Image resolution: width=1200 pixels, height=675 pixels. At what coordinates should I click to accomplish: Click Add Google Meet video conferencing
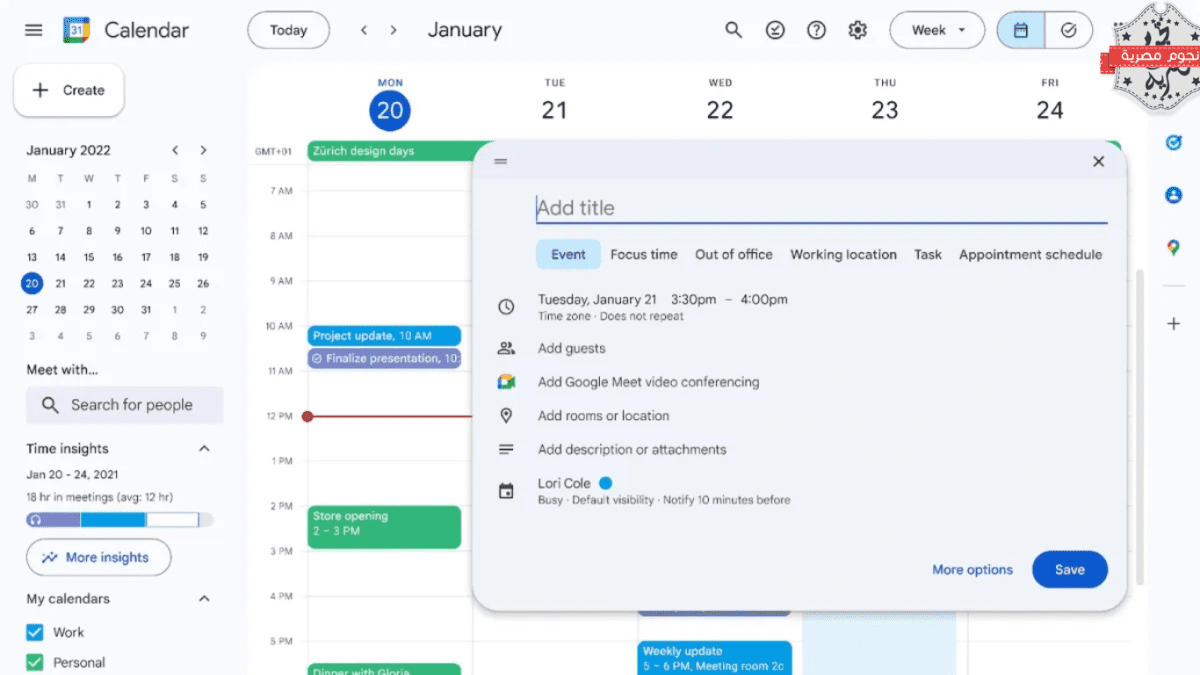(648, 382)
